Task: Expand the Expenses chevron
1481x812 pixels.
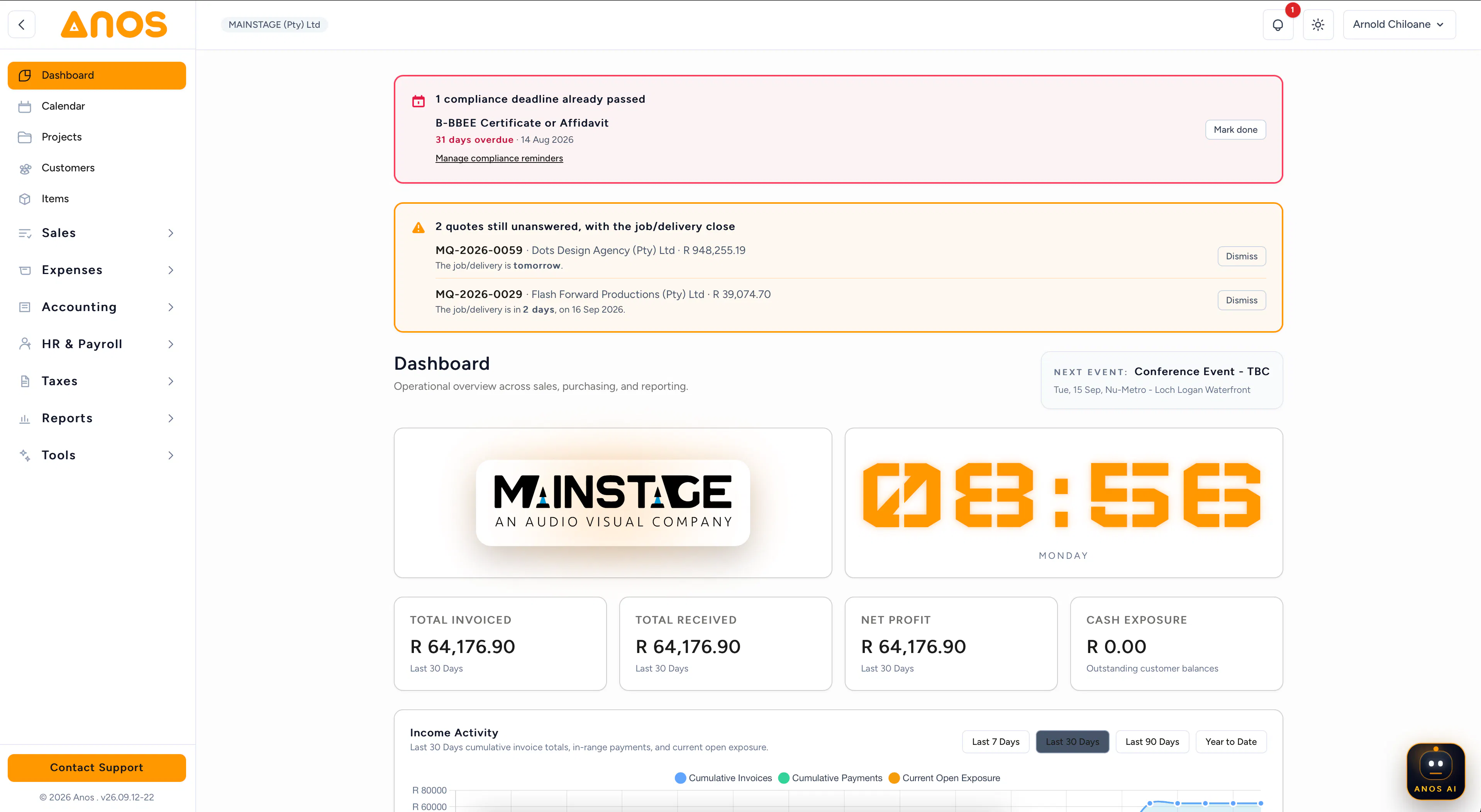Action: [x=171, y=270]
